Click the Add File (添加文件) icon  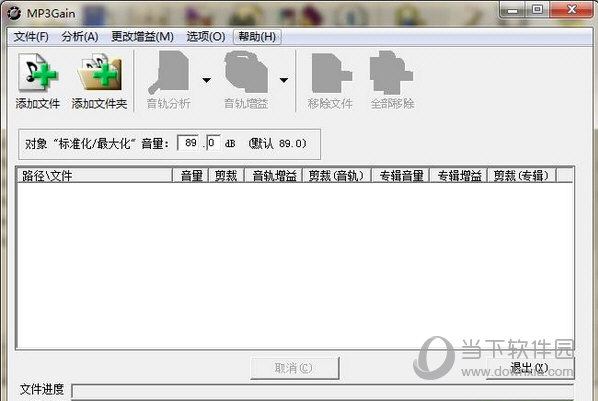coord(37,72)
